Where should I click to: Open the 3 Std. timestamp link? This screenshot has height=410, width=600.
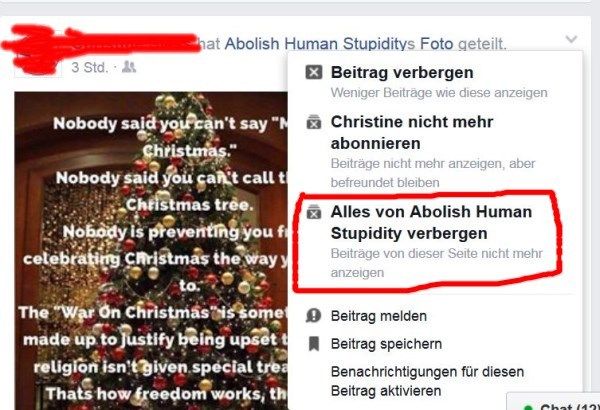tap(89, 67)
